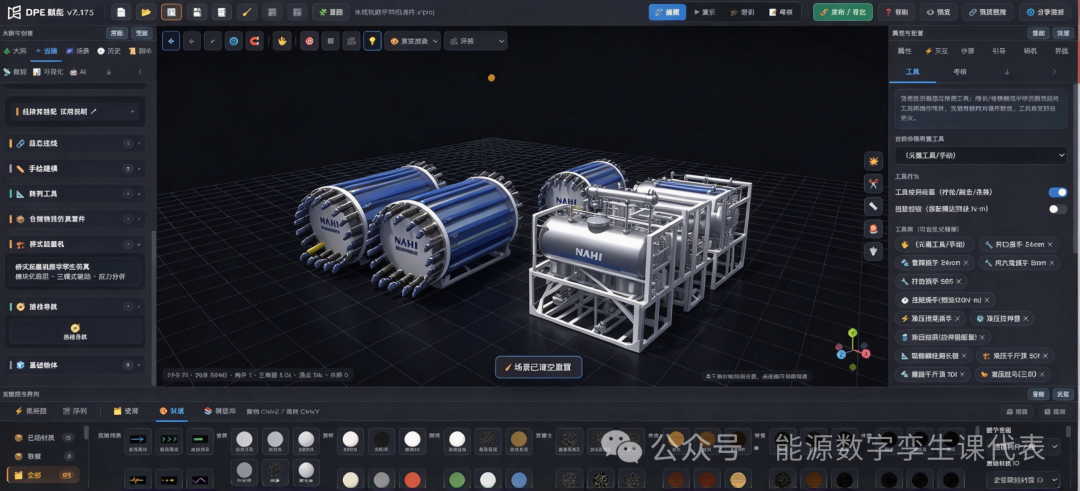Expand the section with the chain link icon
The width and height of the screenshot is (1080, 491).
pyautogui.click(x=76, y=143)
